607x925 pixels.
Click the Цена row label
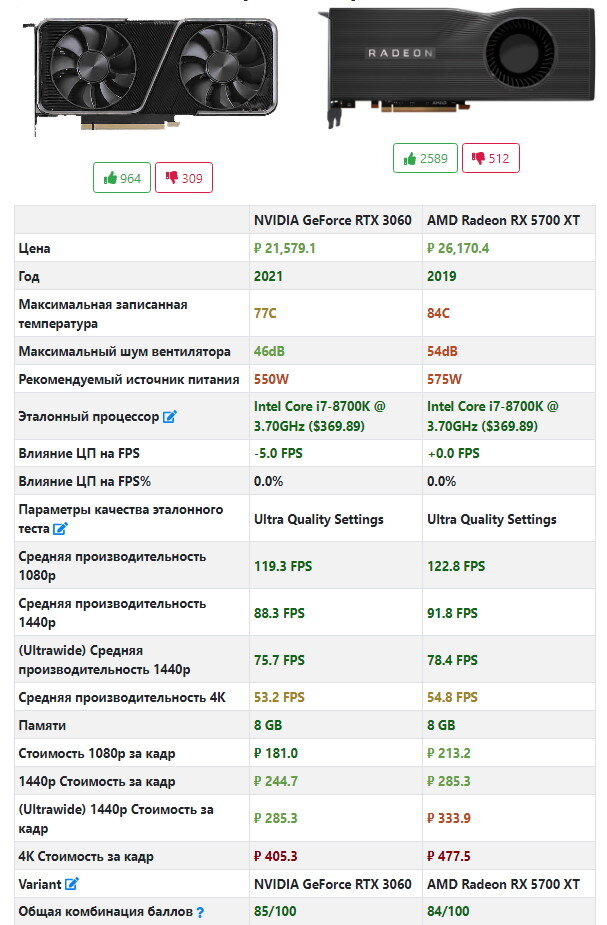[x=34, y=248]
